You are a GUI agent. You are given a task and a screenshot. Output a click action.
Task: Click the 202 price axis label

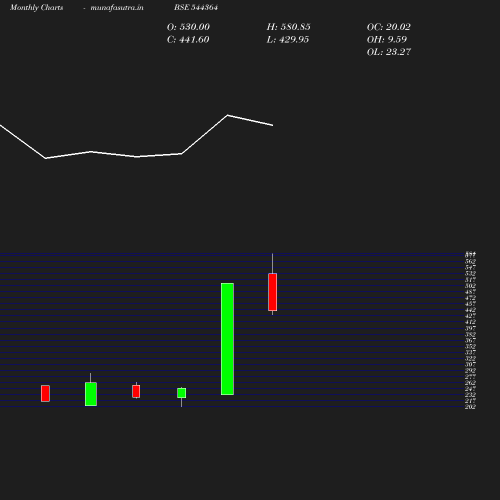(470, 407)
